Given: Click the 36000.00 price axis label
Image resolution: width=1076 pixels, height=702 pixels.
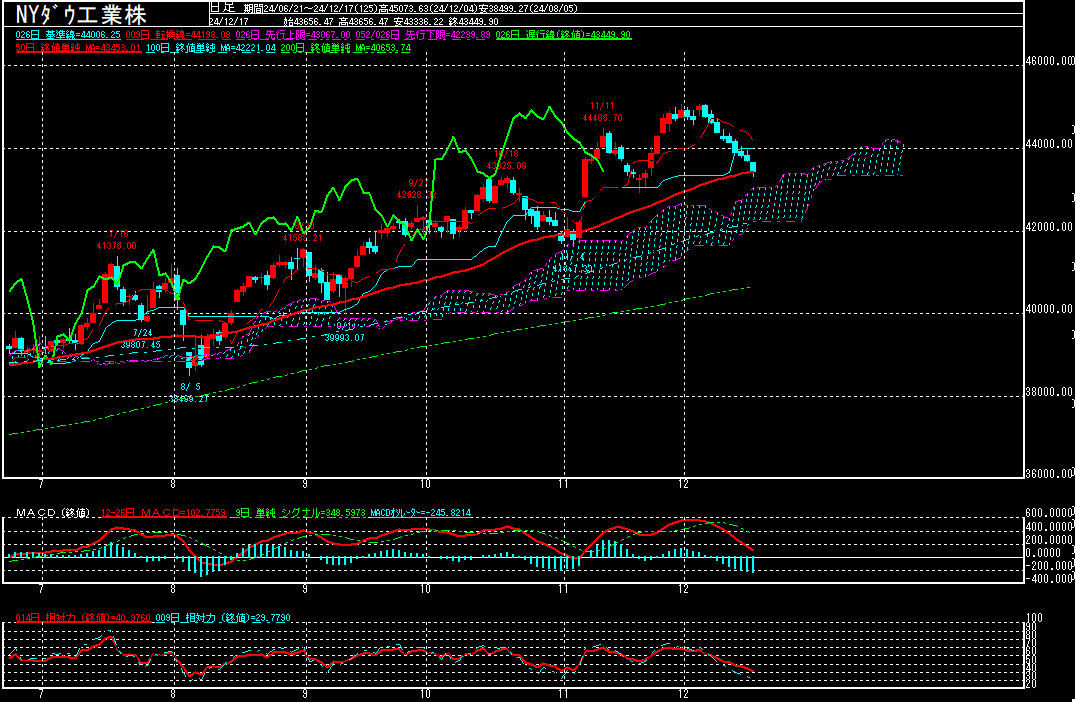Looking at the screenshot, I should (x=1050, y=473).
